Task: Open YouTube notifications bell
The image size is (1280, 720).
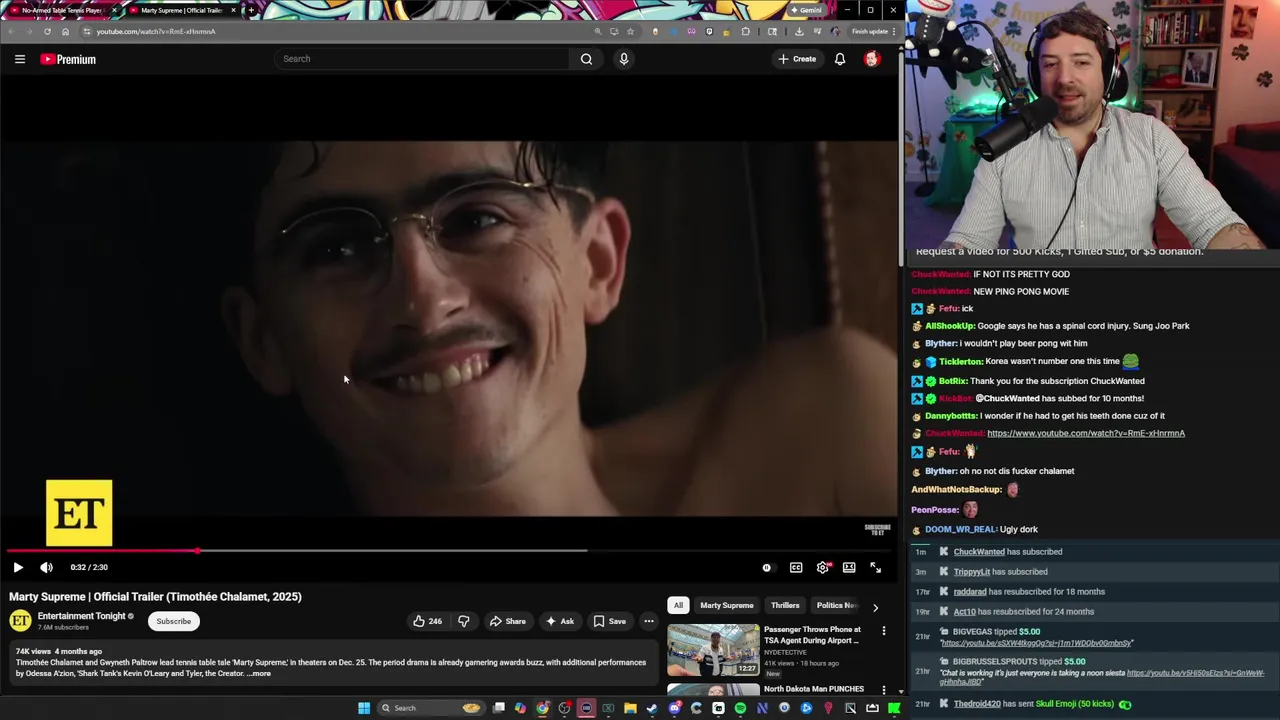Action: 840,59
